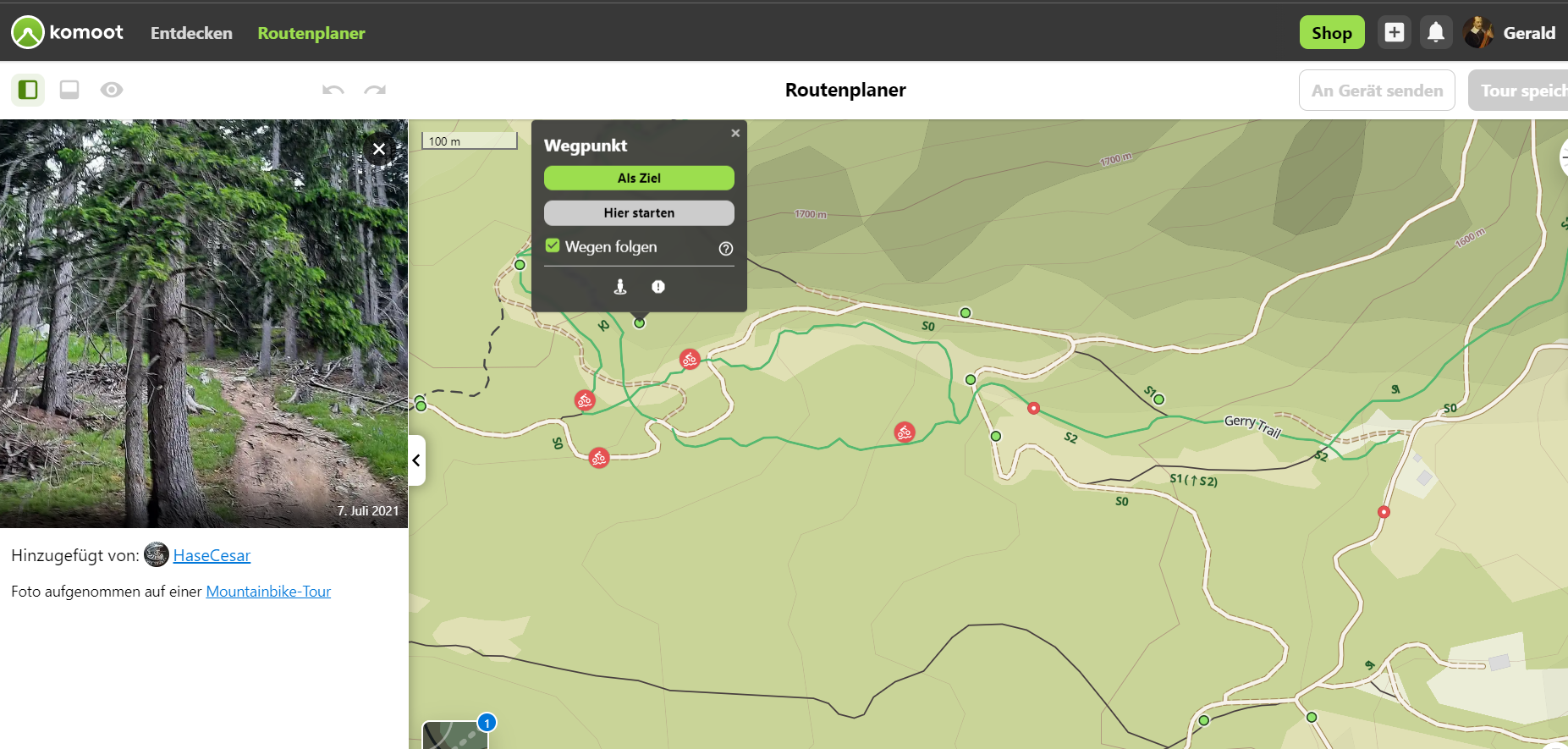The image size is (1568, 749).
Task: Toggle the eye visibility view
Action: click(112, 90)
